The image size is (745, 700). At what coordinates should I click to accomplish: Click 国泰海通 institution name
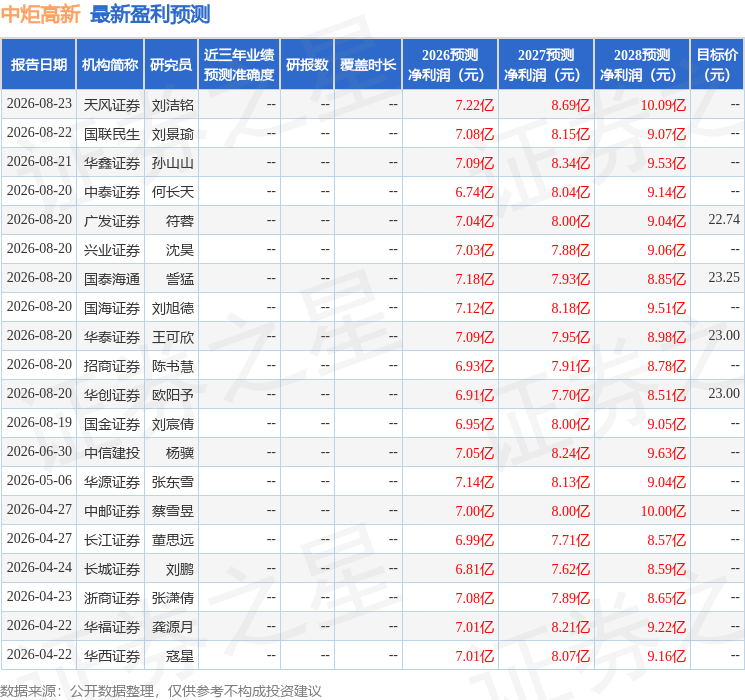(x=112, y=279)
